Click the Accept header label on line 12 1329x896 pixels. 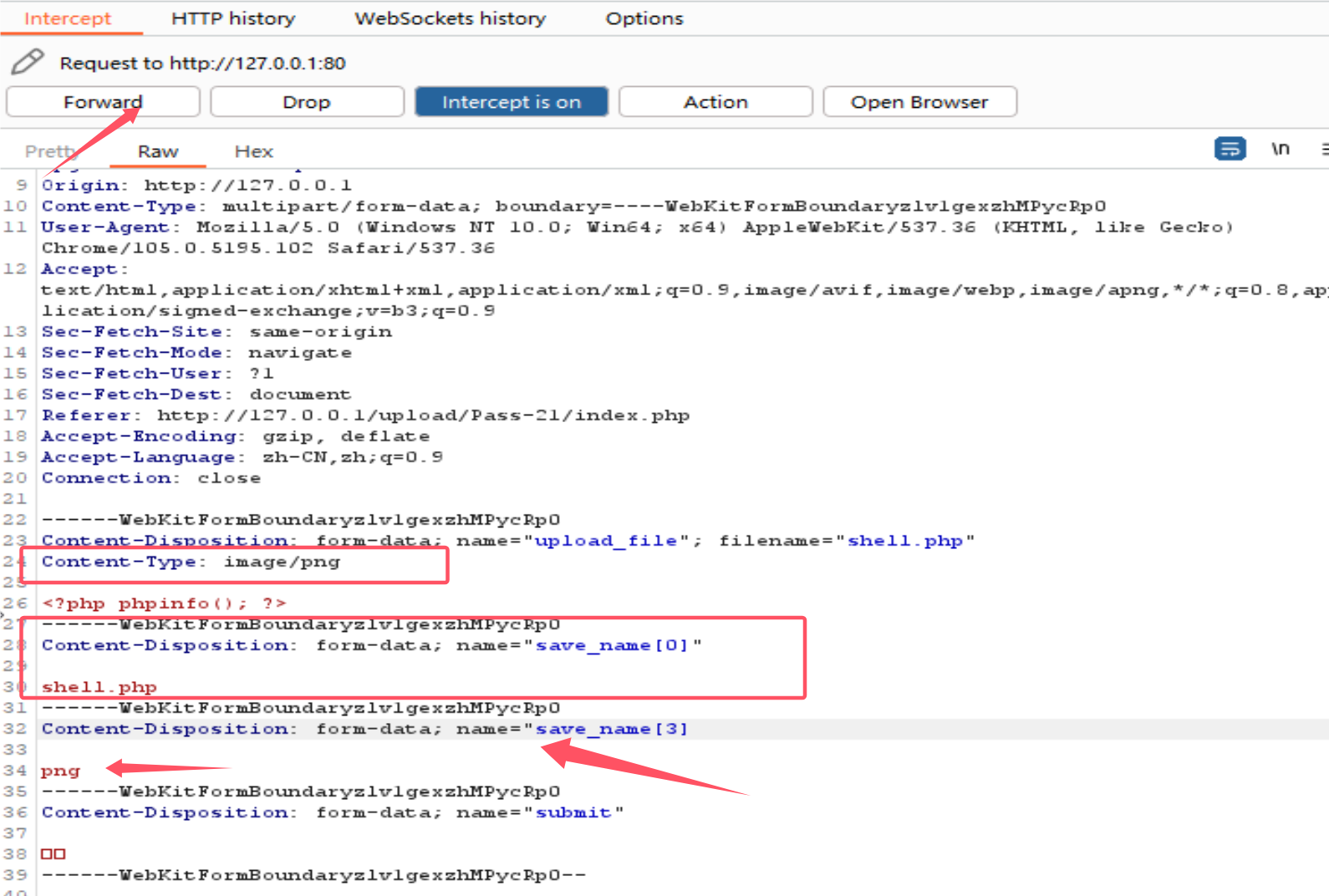85,269
